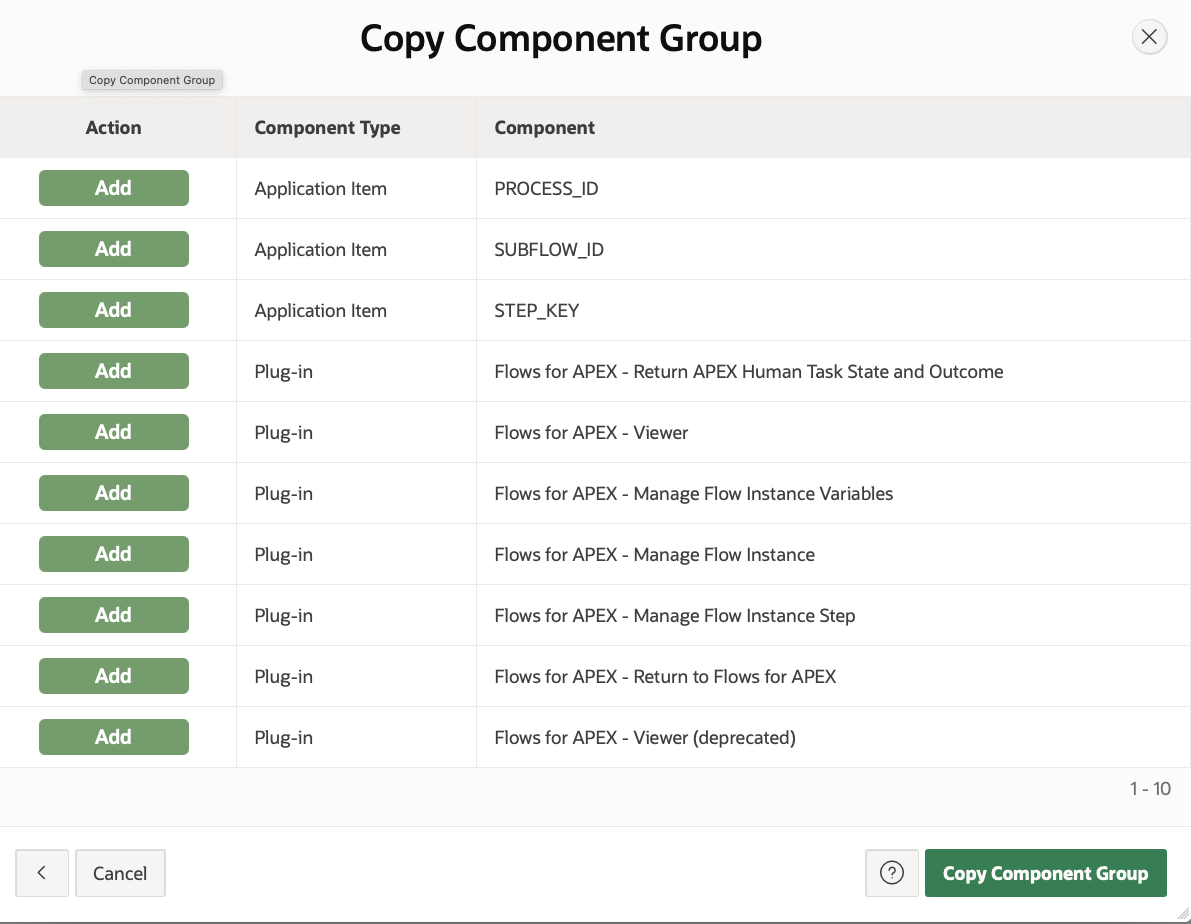Click the back arrow chevron button

(42, 873)
